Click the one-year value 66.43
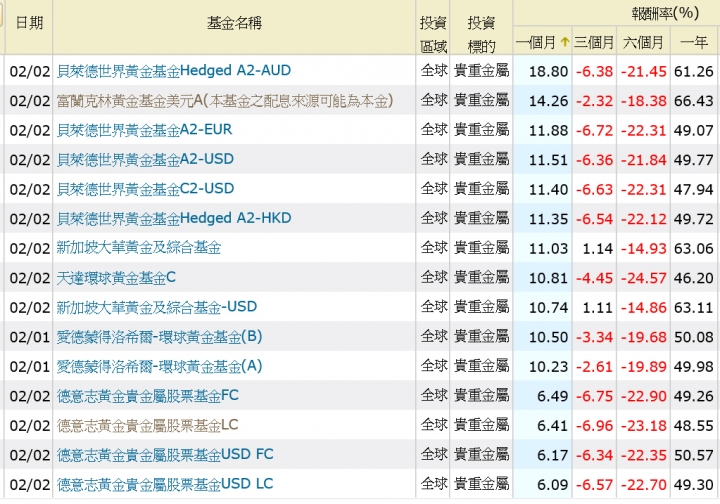720x504 pixels. coord(694,101)
